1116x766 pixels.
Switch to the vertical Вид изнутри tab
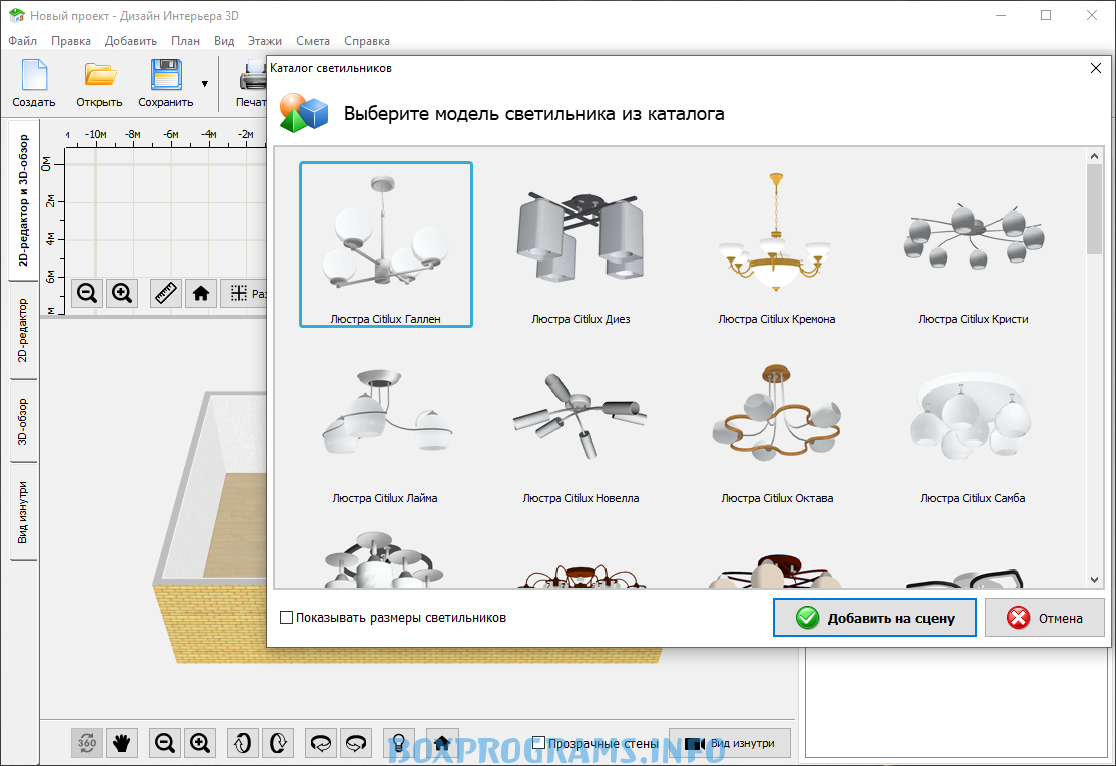click(23, 513)
